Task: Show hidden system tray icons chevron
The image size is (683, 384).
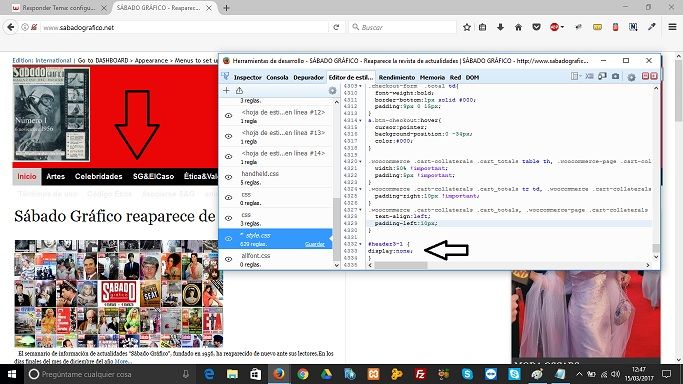Action: [579, 374]
